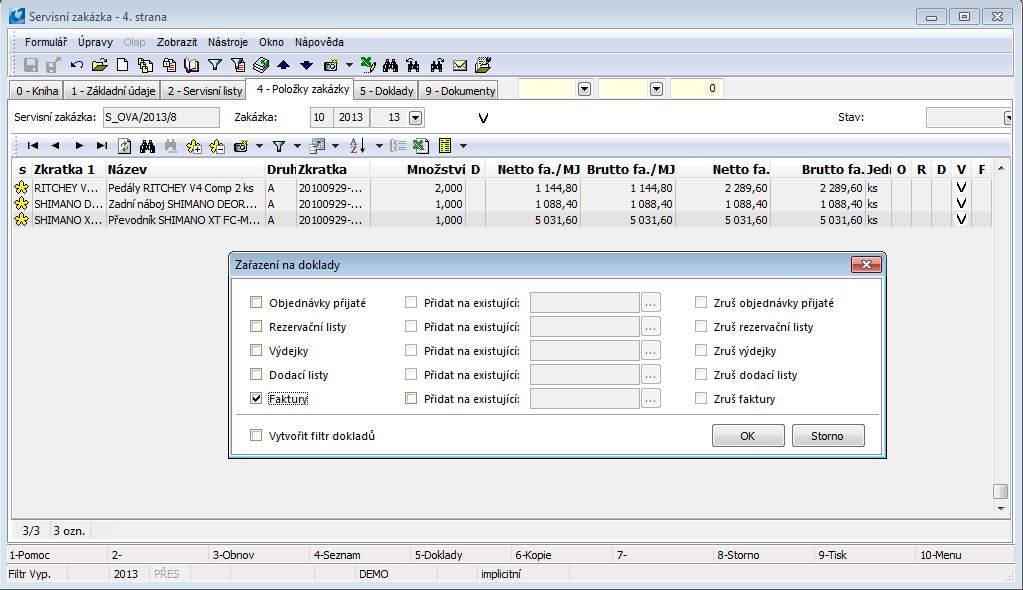Check Vytvořit filtr dokladů option
This screenshot has width=1023, height=590.
point(257,436)
